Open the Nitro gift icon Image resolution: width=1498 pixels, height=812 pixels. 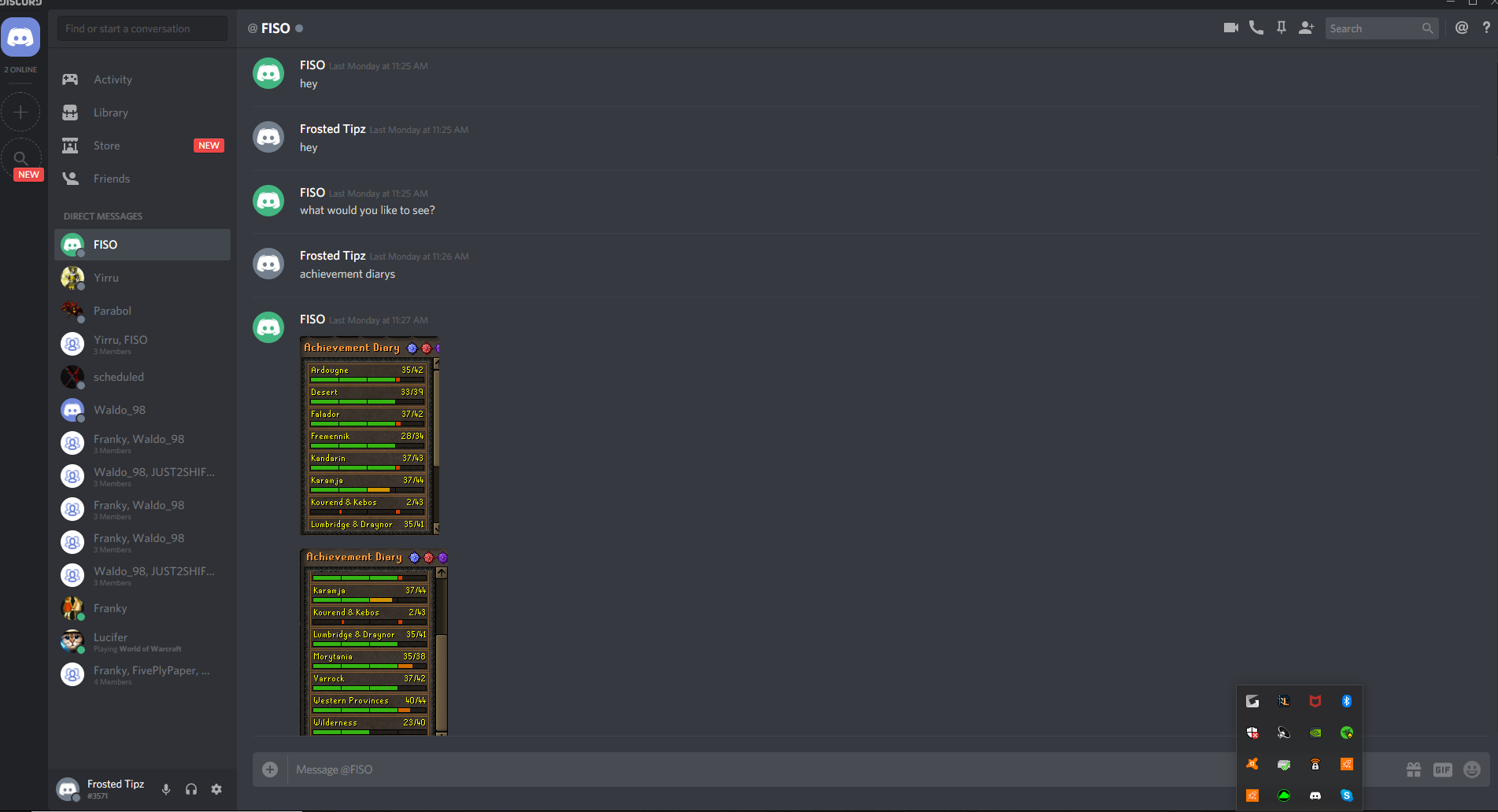(1414, 770)
